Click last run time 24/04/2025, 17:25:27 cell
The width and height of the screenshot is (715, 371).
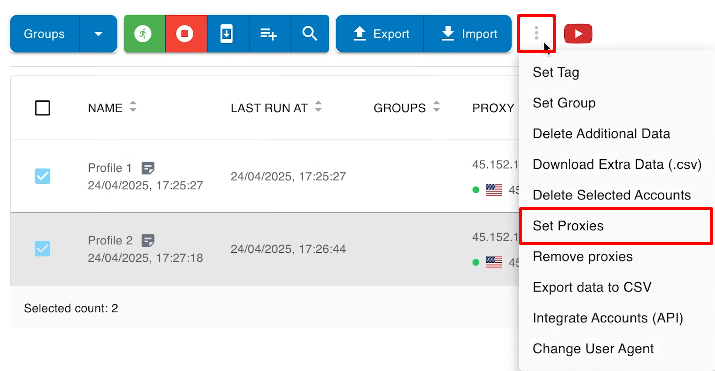pyautogui.click(x=288, y=176)
